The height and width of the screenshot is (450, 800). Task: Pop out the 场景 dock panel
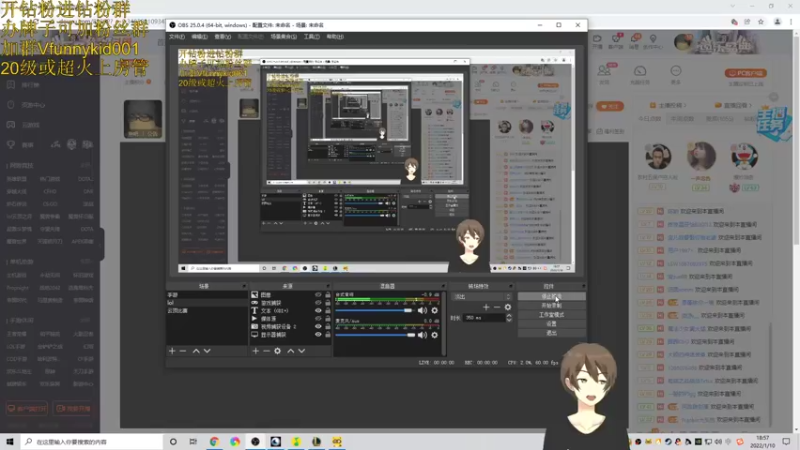point(244,286)
